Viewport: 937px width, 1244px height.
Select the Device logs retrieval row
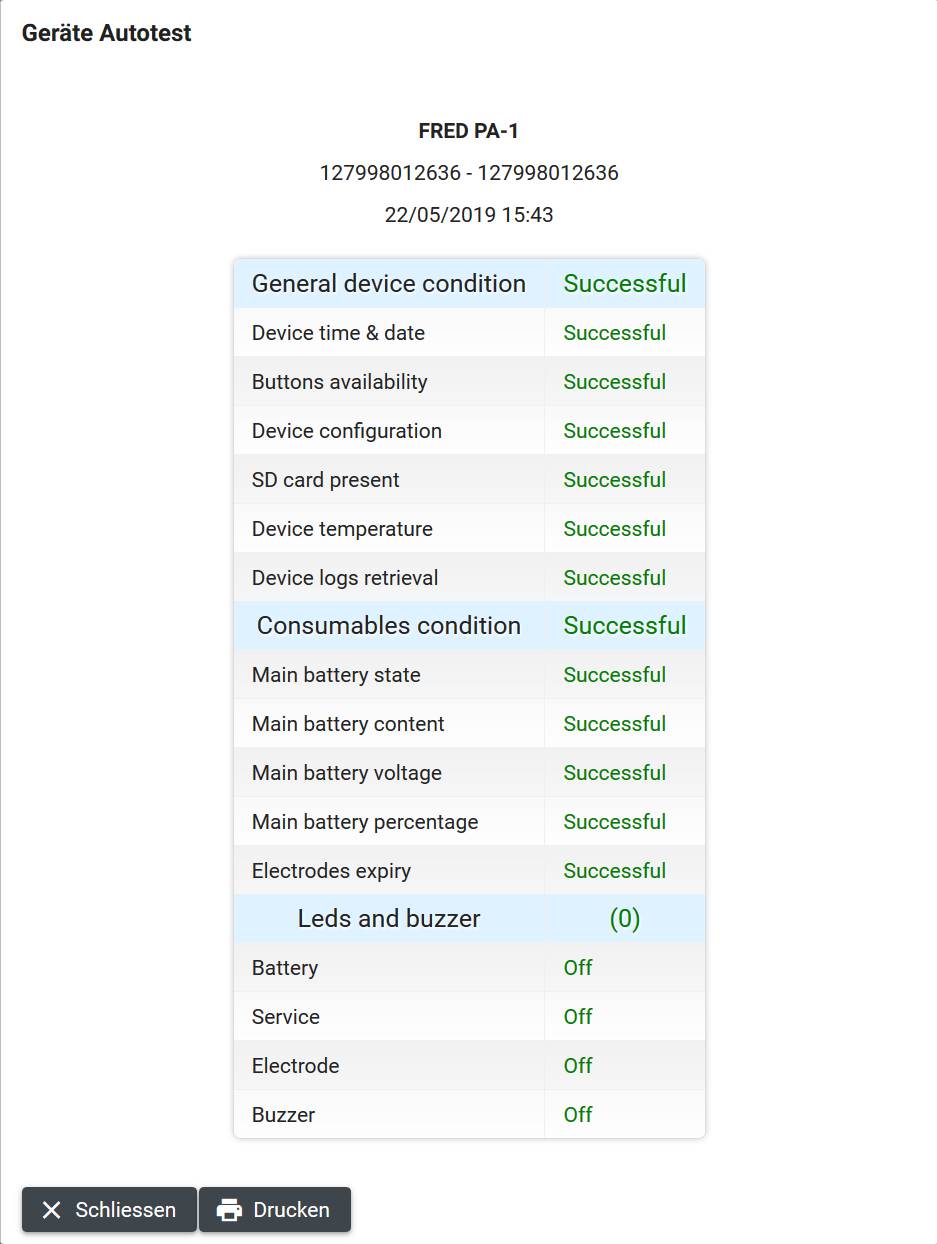(x=469, y=577)
